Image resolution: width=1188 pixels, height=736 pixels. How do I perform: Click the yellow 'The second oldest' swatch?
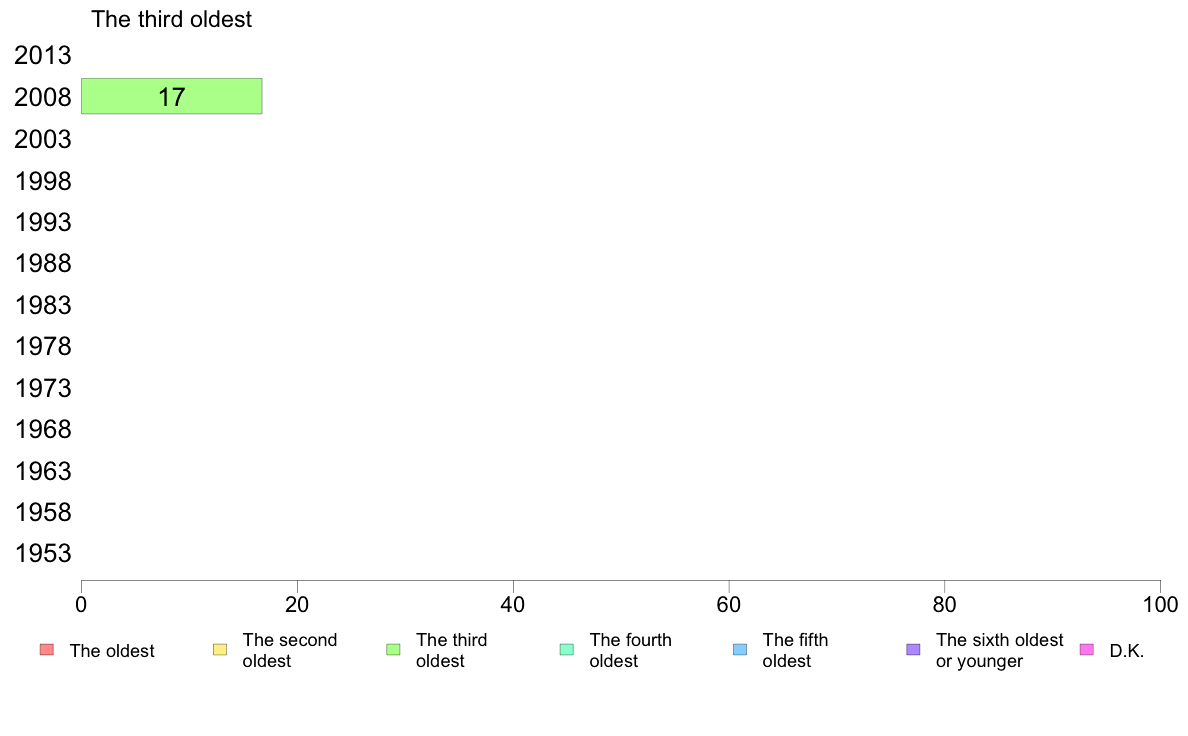(x=220, y=650)
